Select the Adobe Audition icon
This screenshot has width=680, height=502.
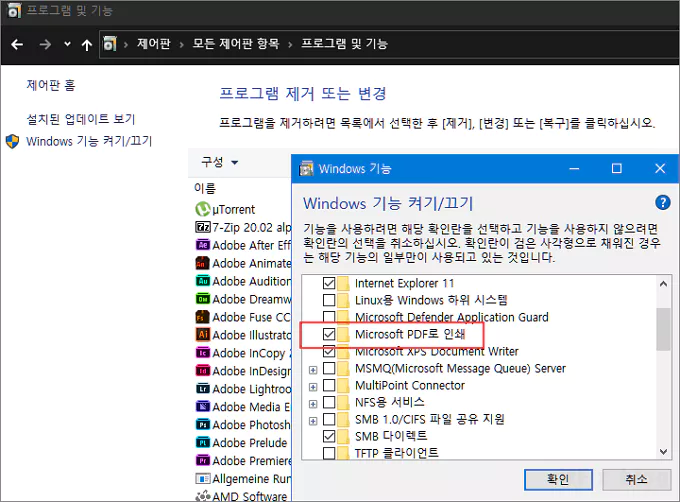click(203, 281)
